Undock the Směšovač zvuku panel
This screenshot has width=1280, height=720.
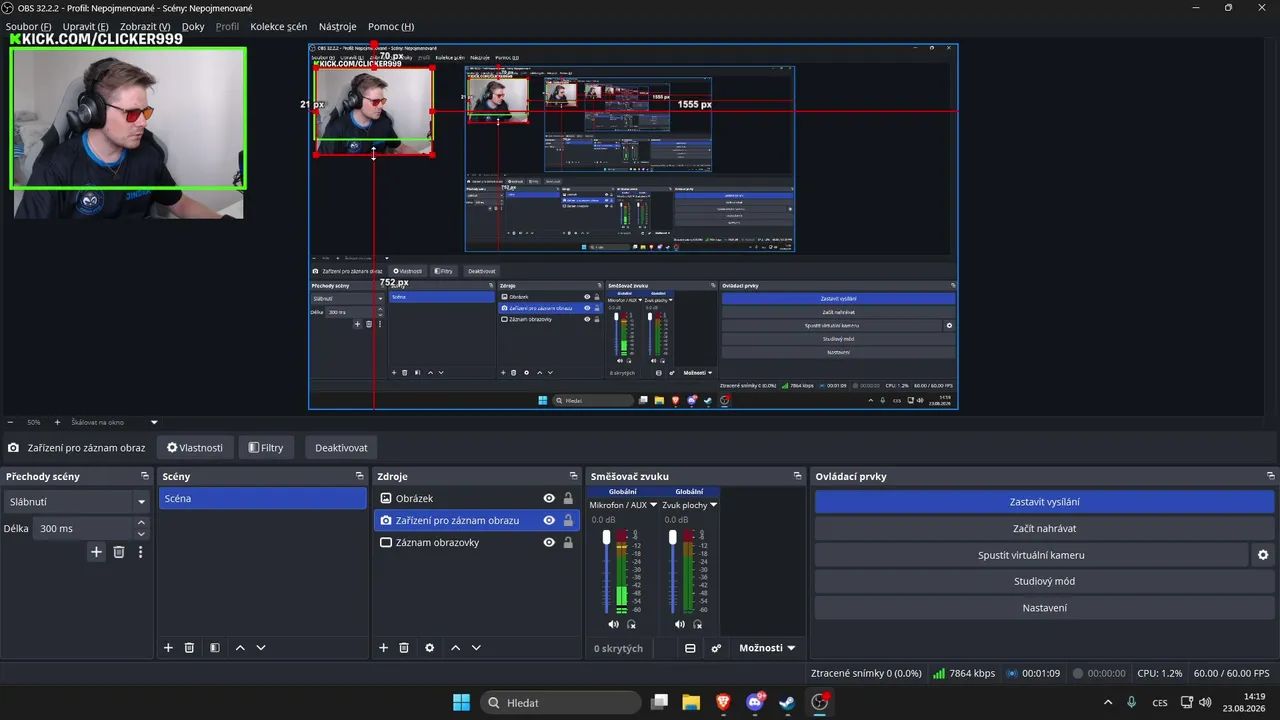(798, 476)
